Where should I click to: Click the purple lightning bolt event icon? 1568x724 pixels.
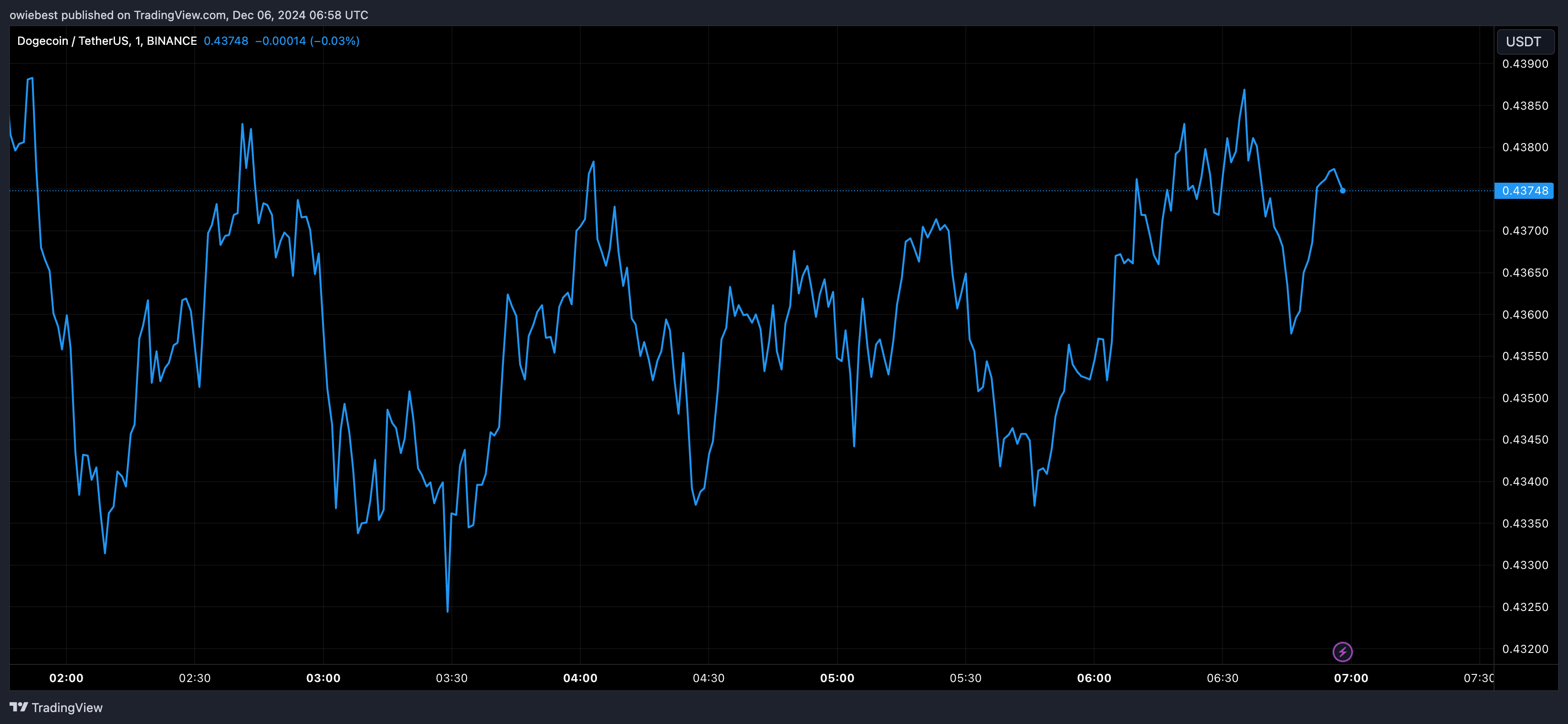coord(1342,652)
